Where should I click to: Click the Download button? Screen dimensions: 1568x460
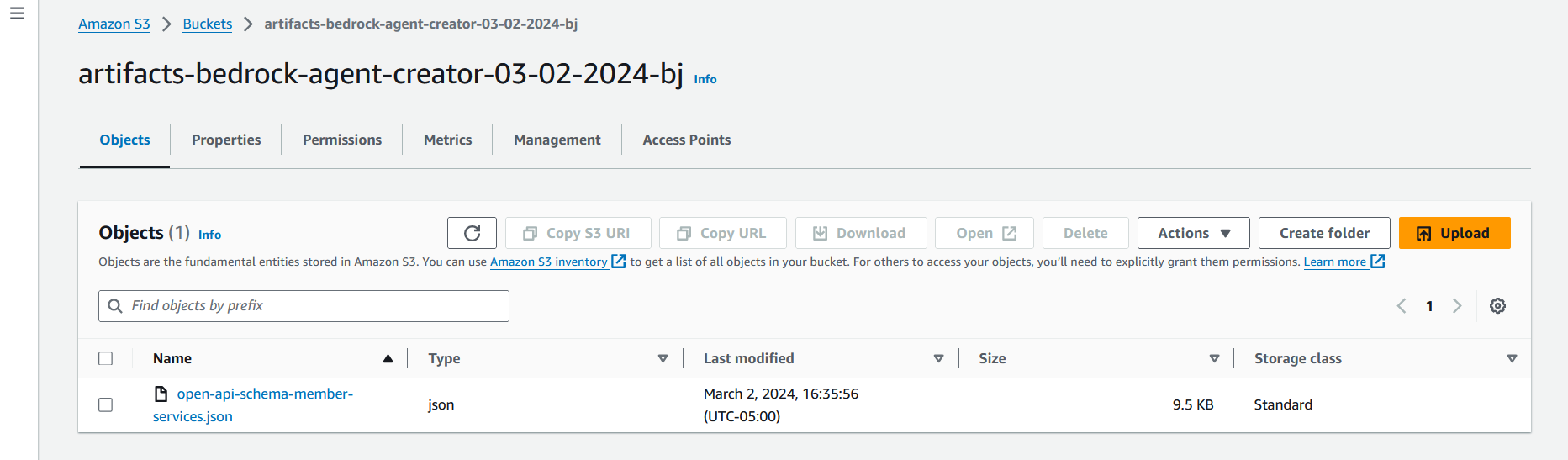pos(861,233)
